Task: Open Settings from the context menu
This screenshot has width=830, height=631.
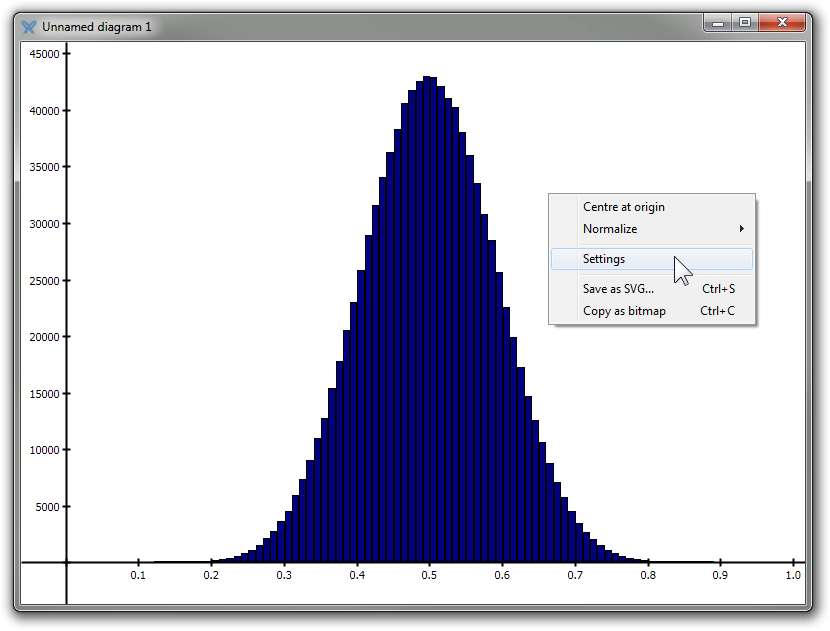Action: click(604, 259)
